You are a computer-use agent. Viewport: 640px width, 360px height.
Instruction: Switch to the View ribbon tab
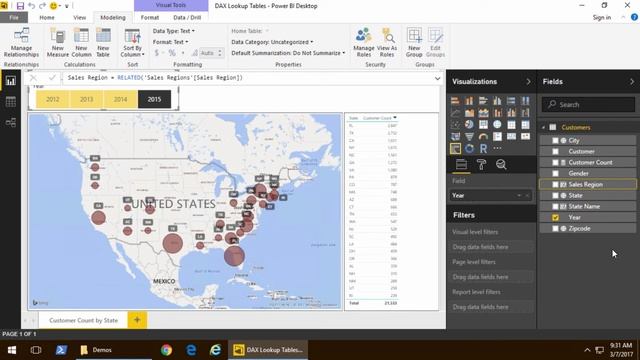click(80, 18)
